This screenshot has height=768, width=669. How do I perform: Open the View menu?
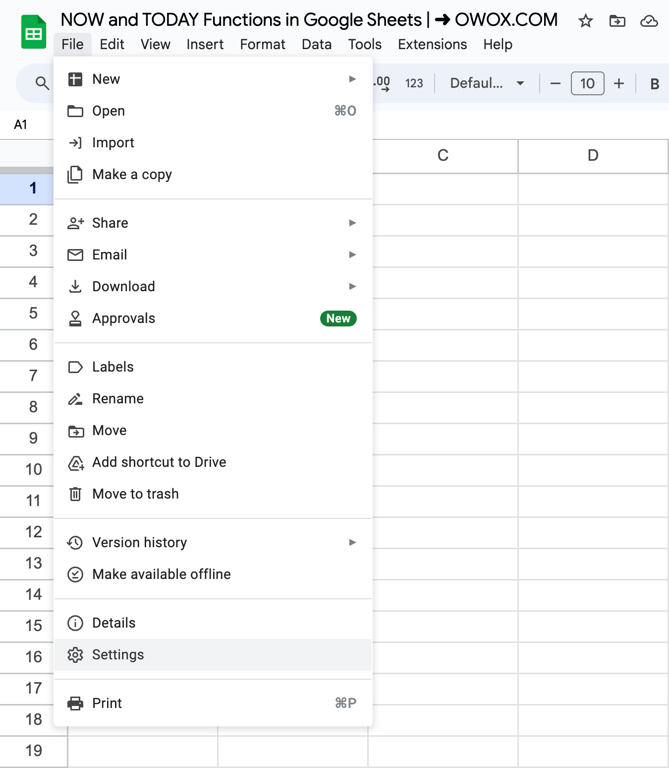[155, 44]
